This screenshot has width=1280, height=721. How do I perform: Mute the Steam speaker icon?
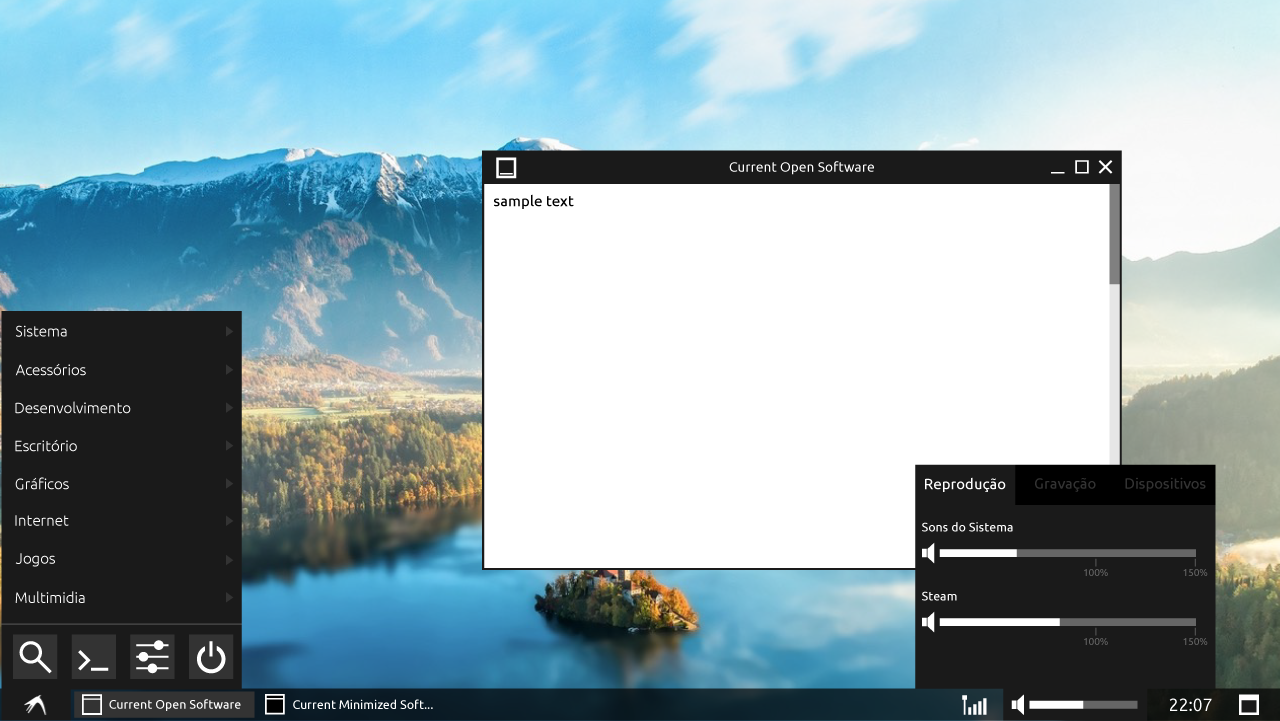tap(929, 622)
